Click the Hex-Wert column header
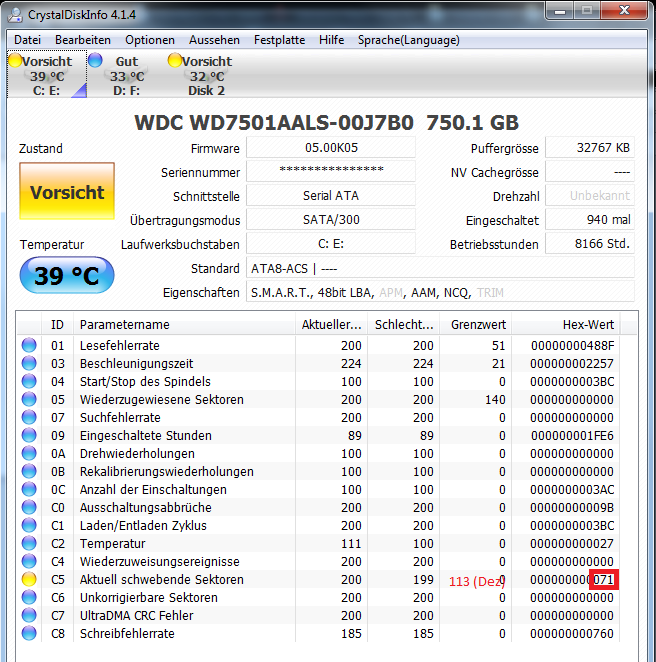This screenshot has height=662, width=656. pos(566,324)
